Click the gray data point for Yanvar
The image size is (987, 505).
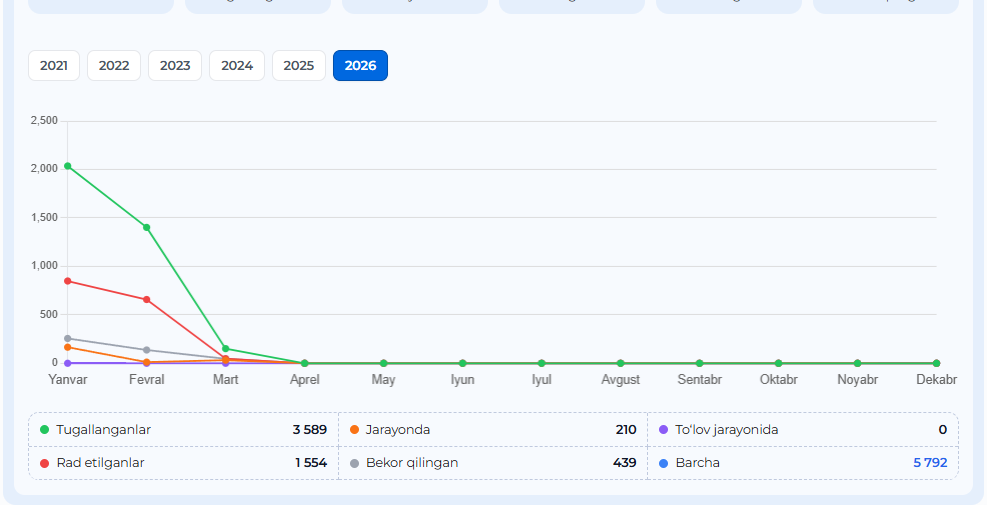click(x=68, y=338)
